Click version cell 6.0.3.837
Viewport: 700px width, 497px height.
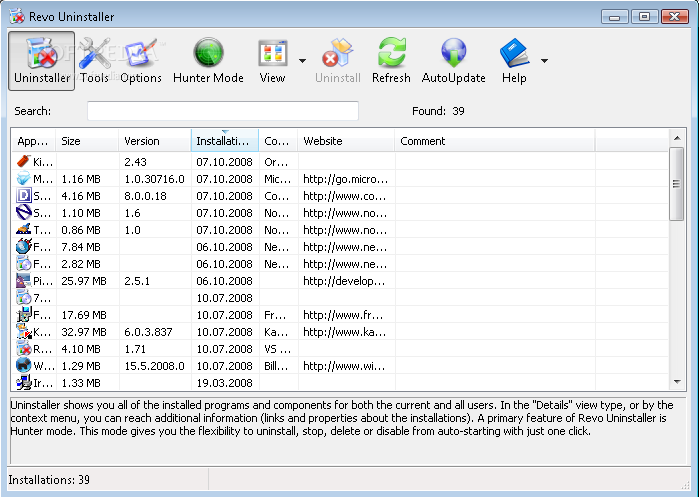click(148, 332)
